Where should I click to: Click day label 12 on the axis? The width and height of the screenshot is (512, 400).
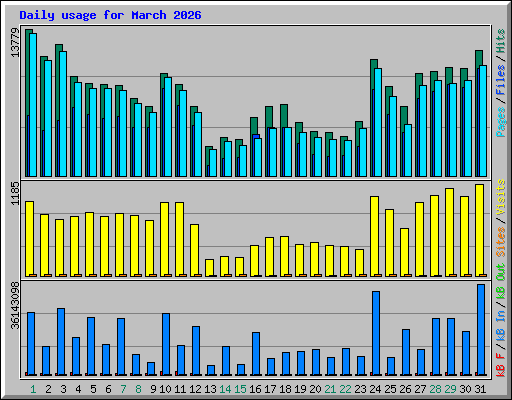point(195,389)
